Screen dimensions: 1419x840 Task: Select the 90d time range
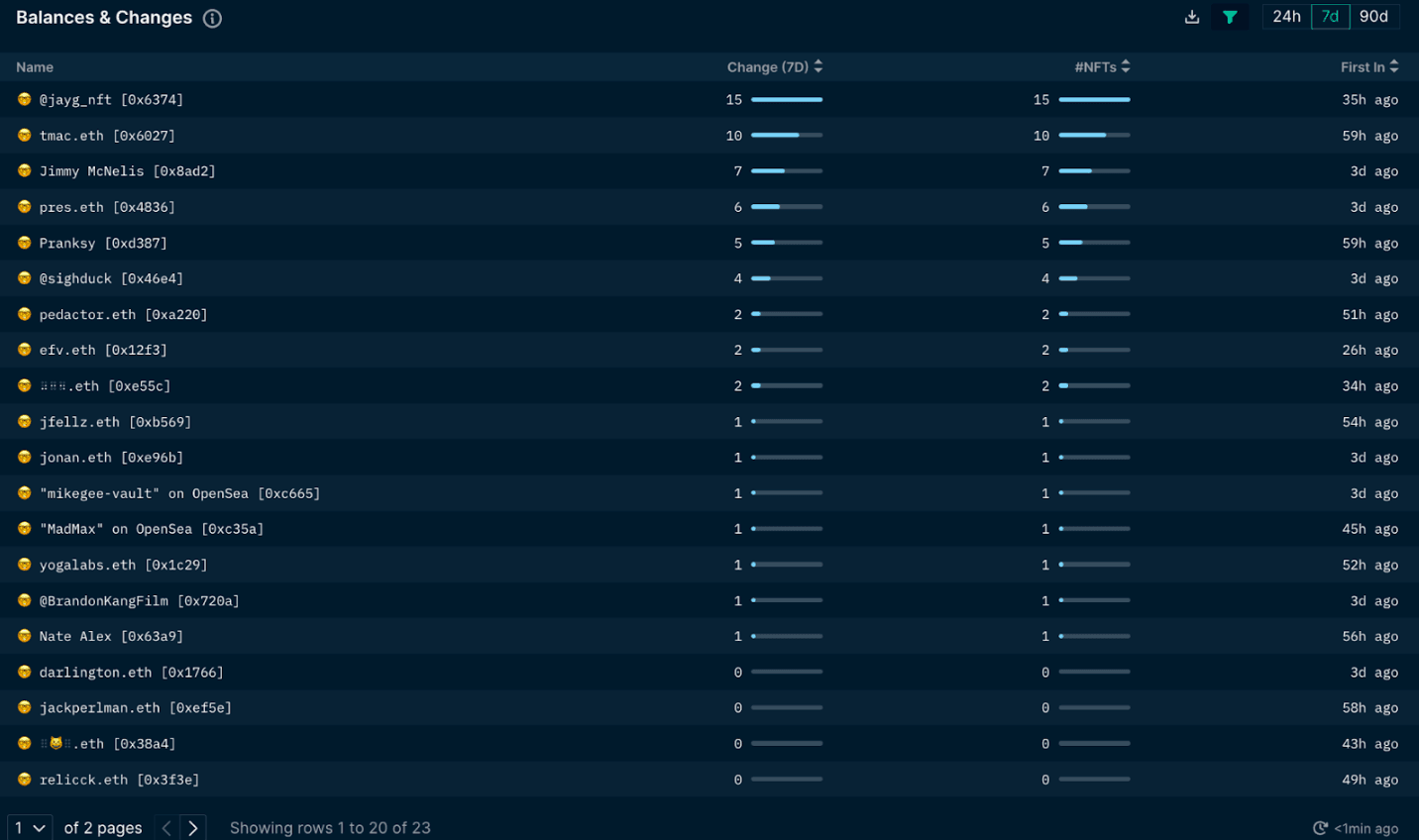click(1373, 16)
